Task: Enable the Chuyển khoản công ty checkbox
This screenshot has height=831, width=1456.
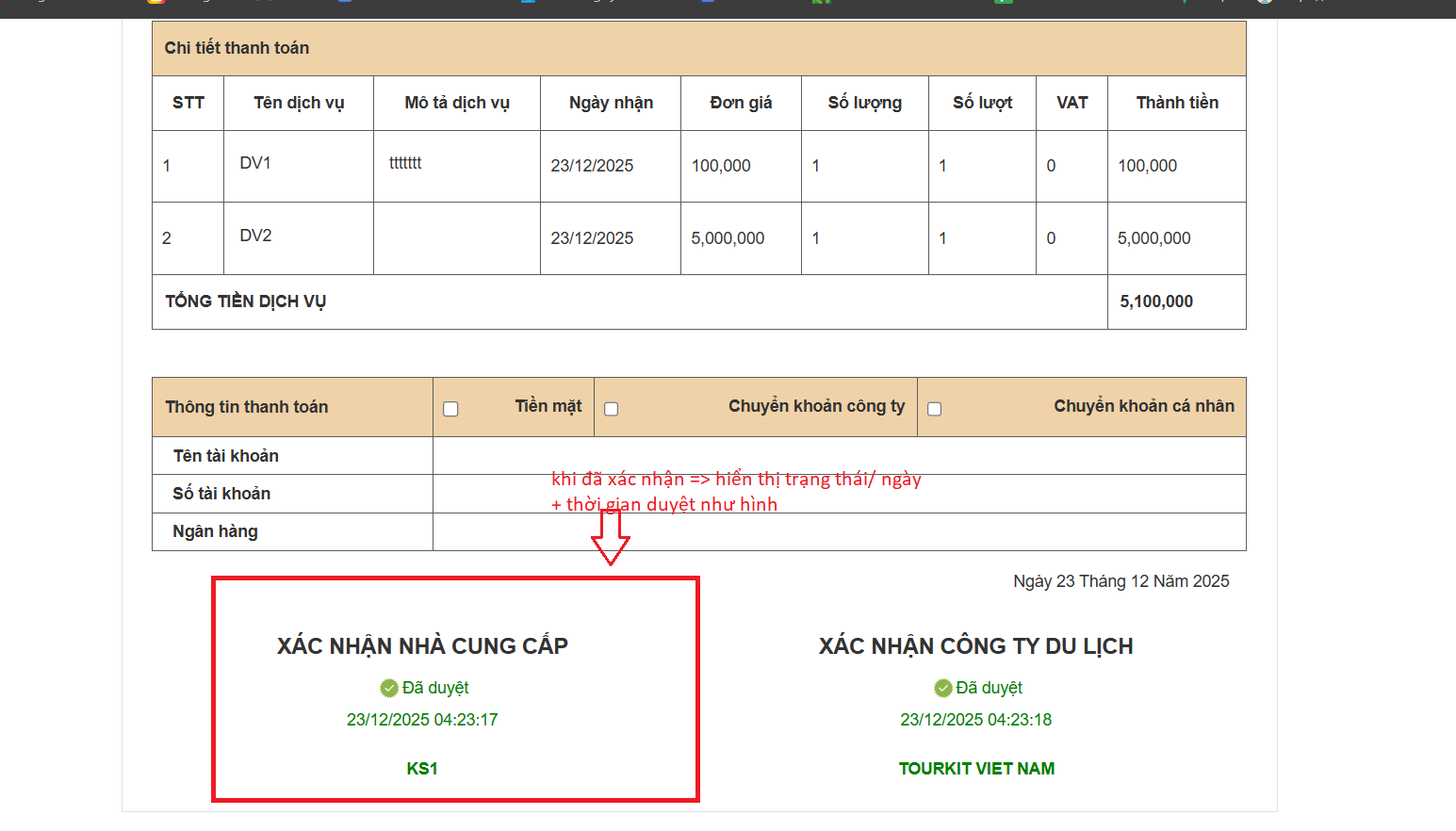Action: pos(611,409)
